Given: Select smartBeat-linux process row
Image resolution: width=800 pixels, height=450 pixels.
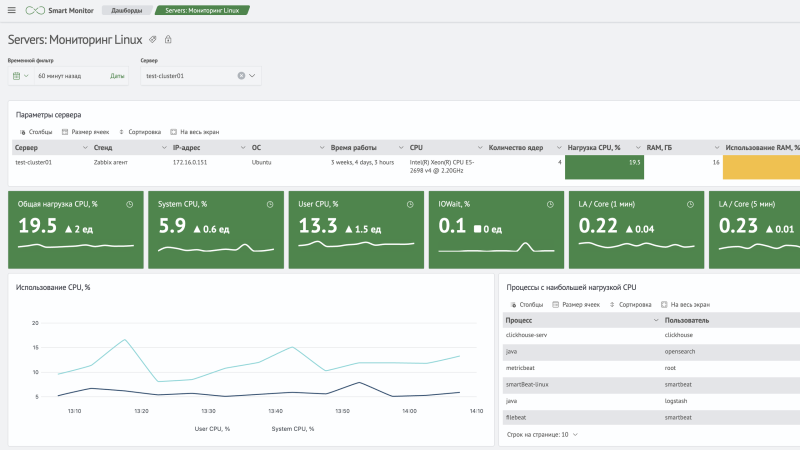Looking at the screenshot, I should click(651, 385).
